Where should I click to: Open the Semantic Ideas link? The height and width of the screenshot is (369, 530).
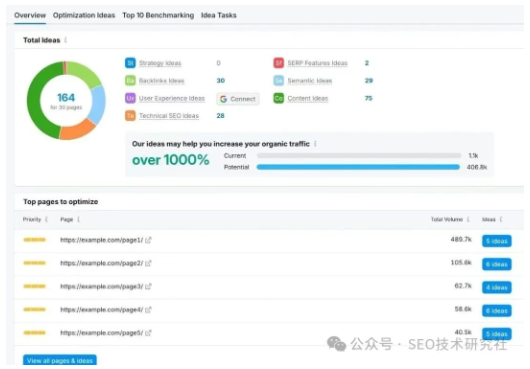[x=310, y=81]
